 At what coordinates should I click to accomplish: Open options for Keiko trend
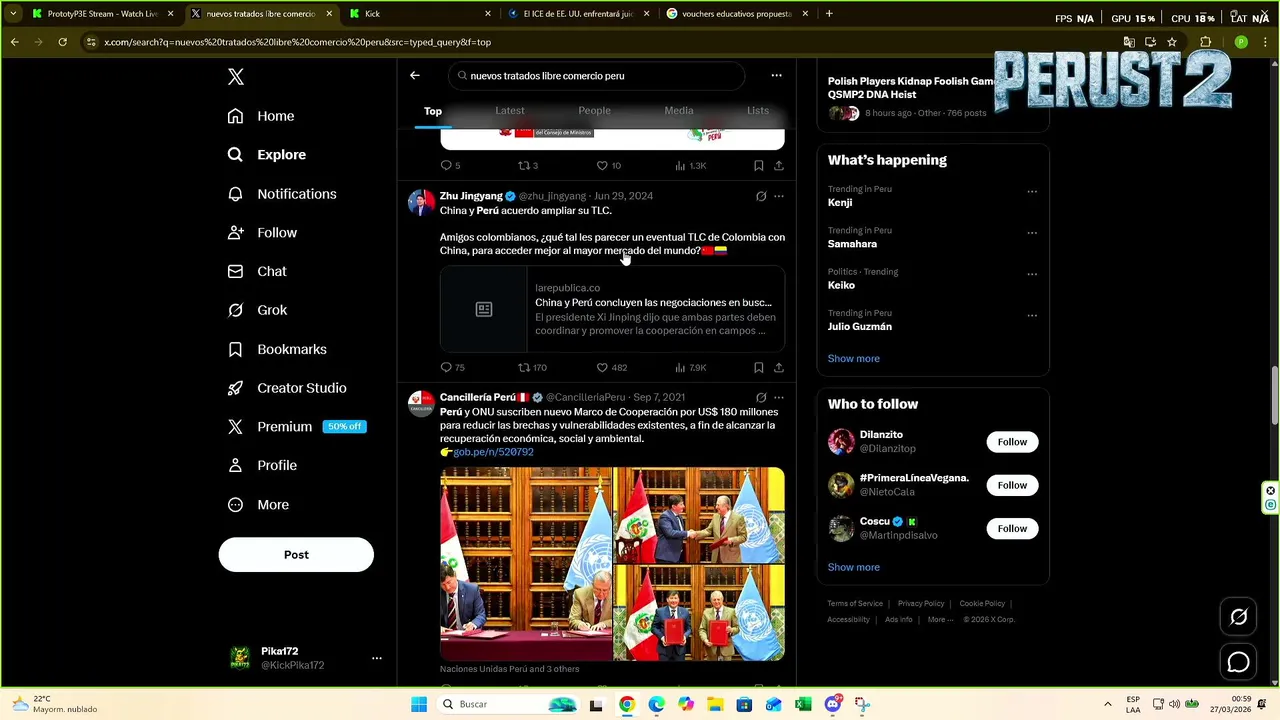point(1032,274)
